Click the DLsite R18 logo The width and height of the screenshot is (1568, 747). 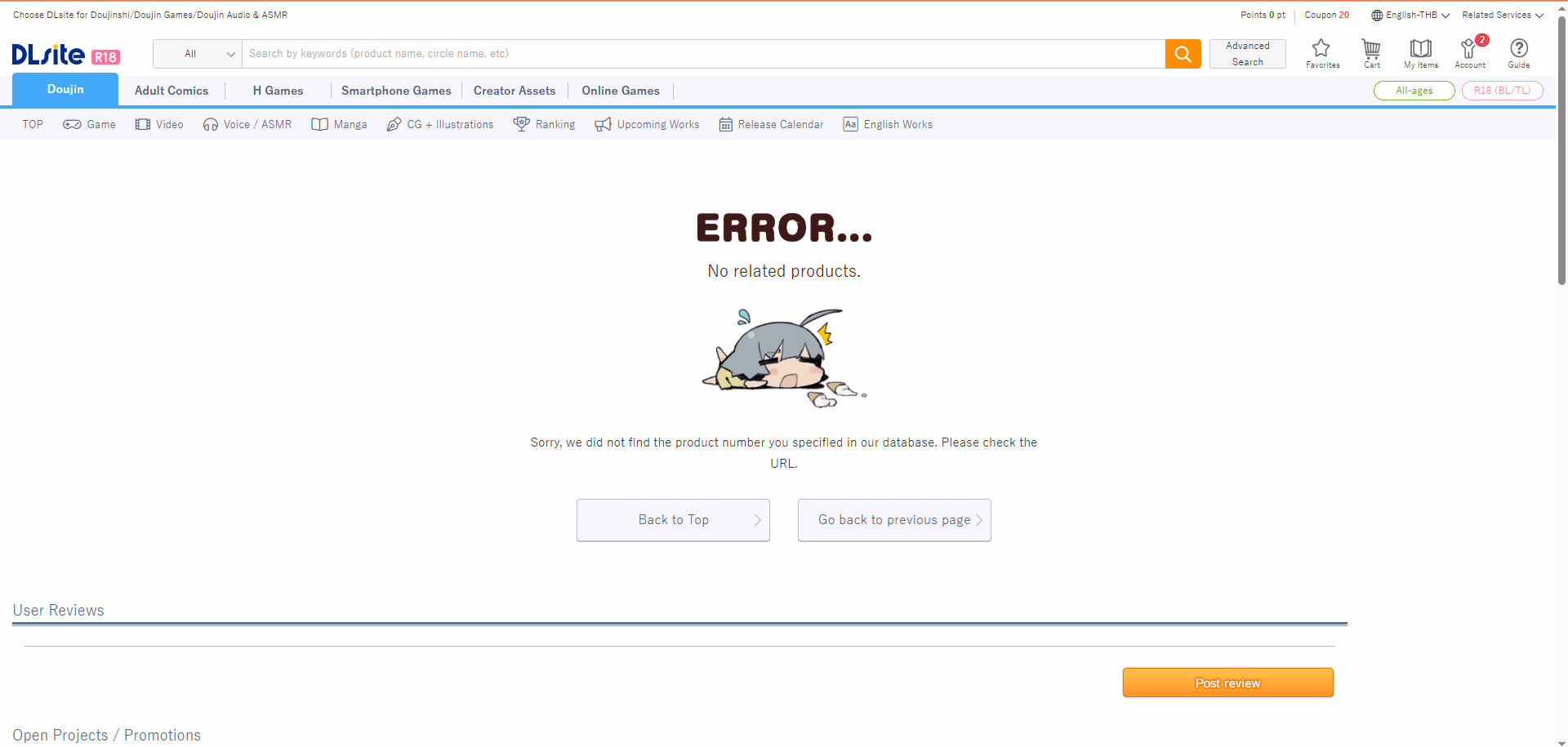65,55
